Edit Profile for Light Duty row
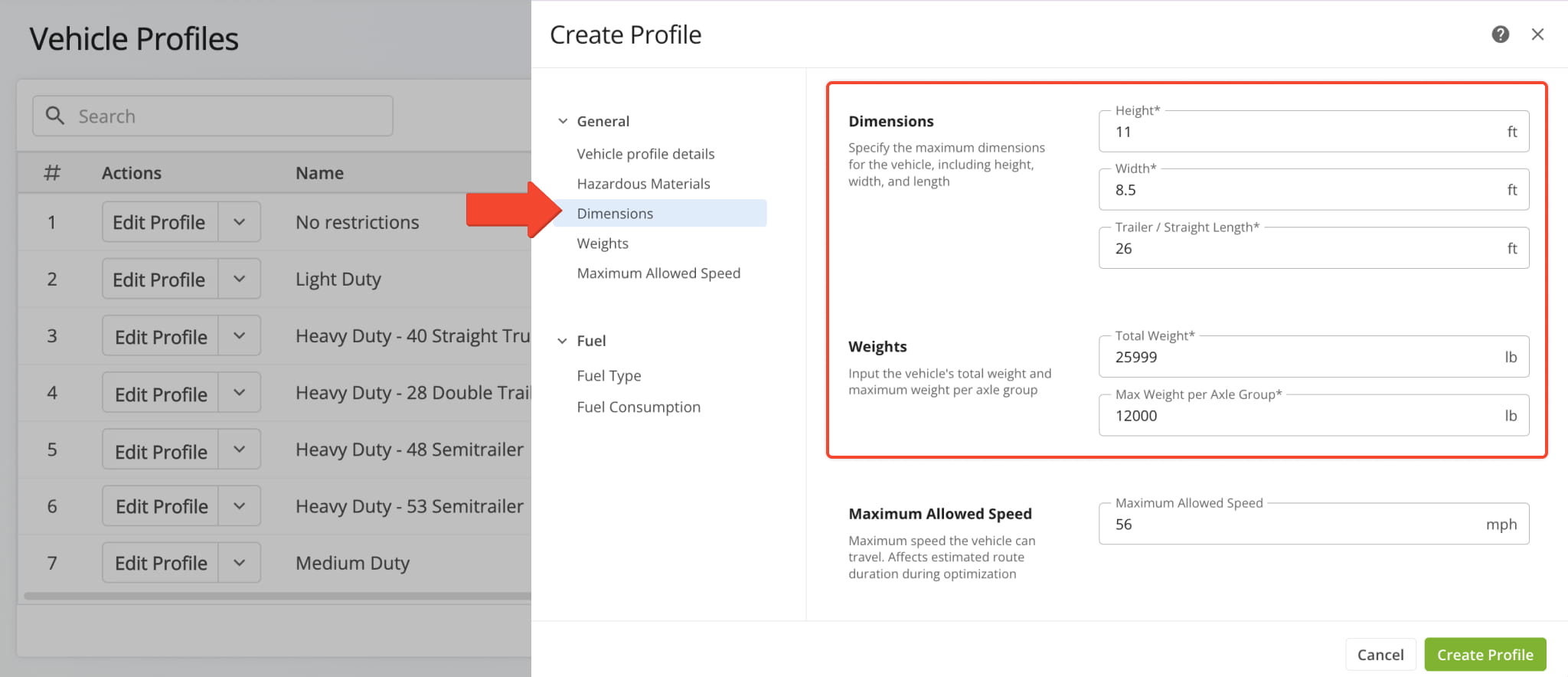Viewport: 1568px width, 677px height. [x=159, y=279]
